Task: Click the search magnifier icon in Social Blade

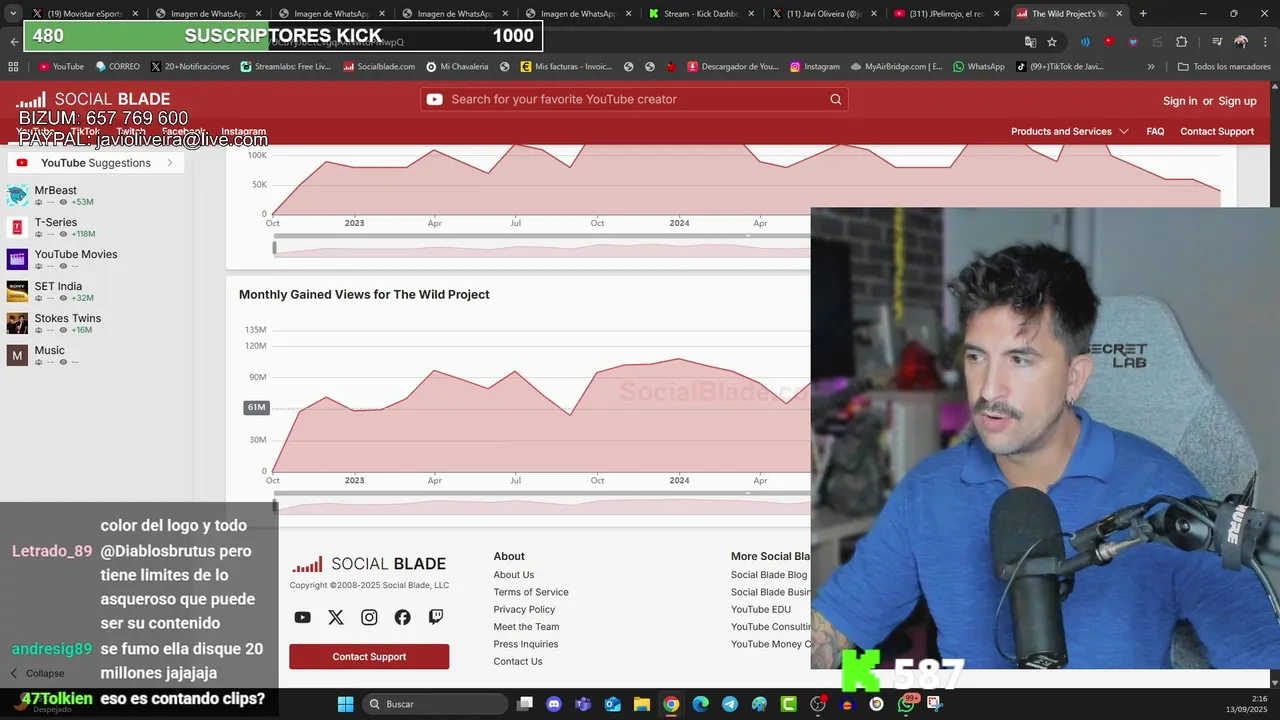Action: tap(835, 99)
